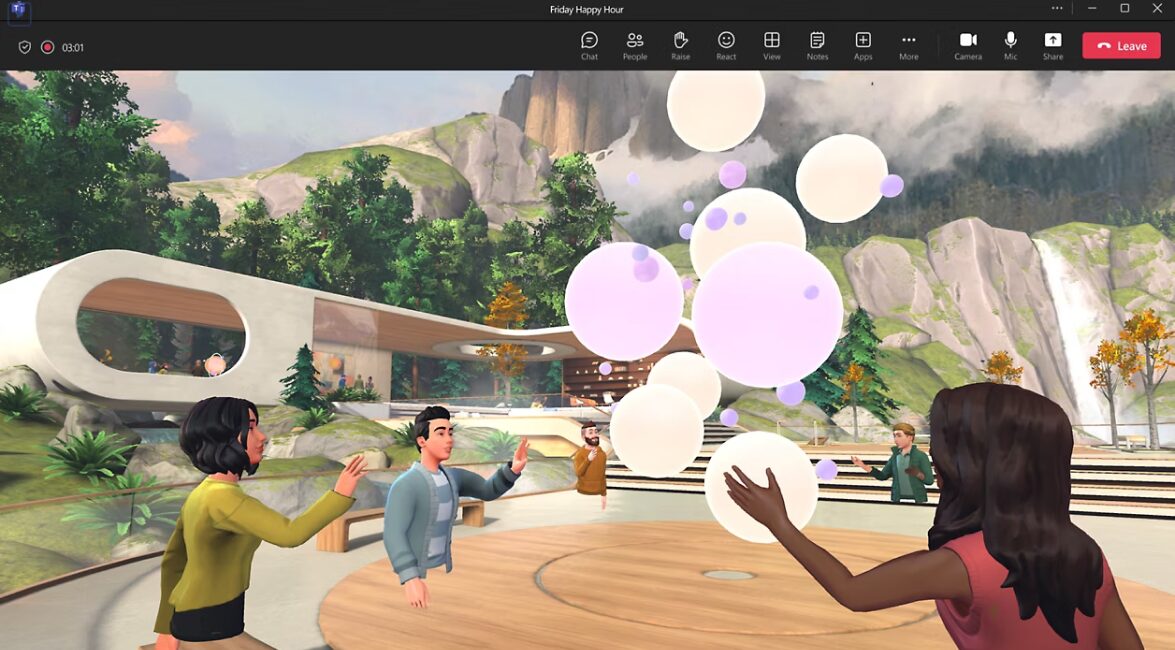Open the React emoji menu
1175x650 pixels.
pyautogui.click(x=726, y=46)
